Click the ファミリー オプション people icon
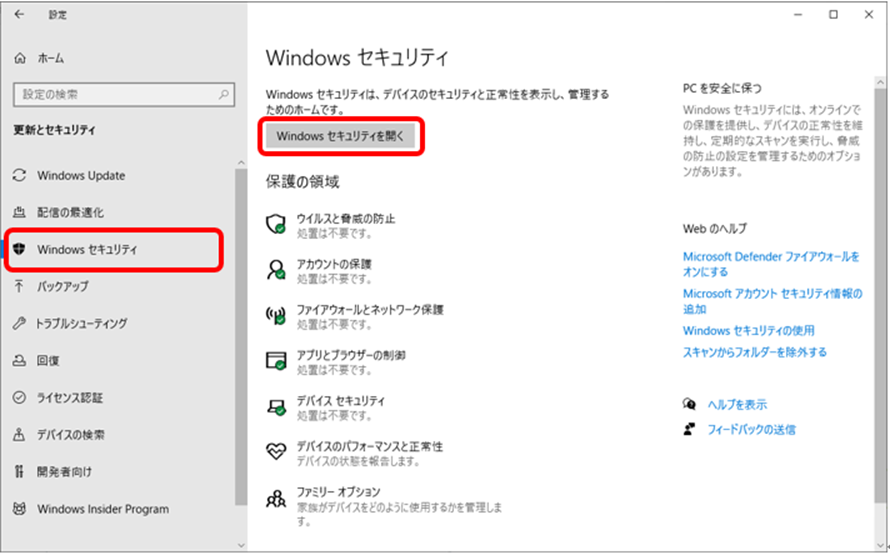890x555 pixels. [x=276, y=499]
